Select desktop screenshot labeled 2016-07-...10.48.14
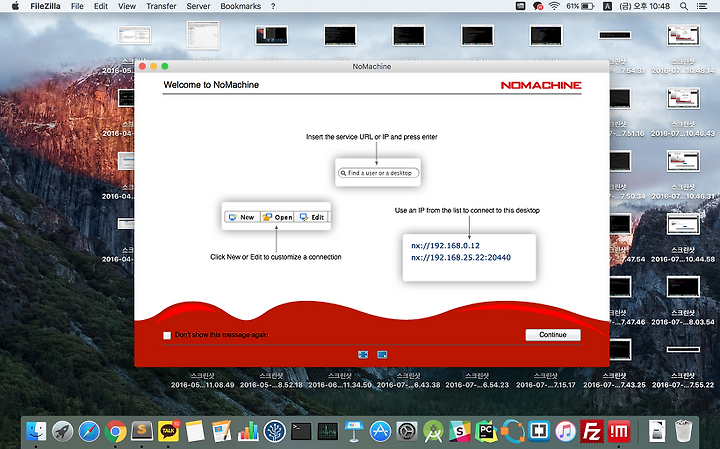Image resolution: width=720 pixels, height=449 pixels. 683,36
